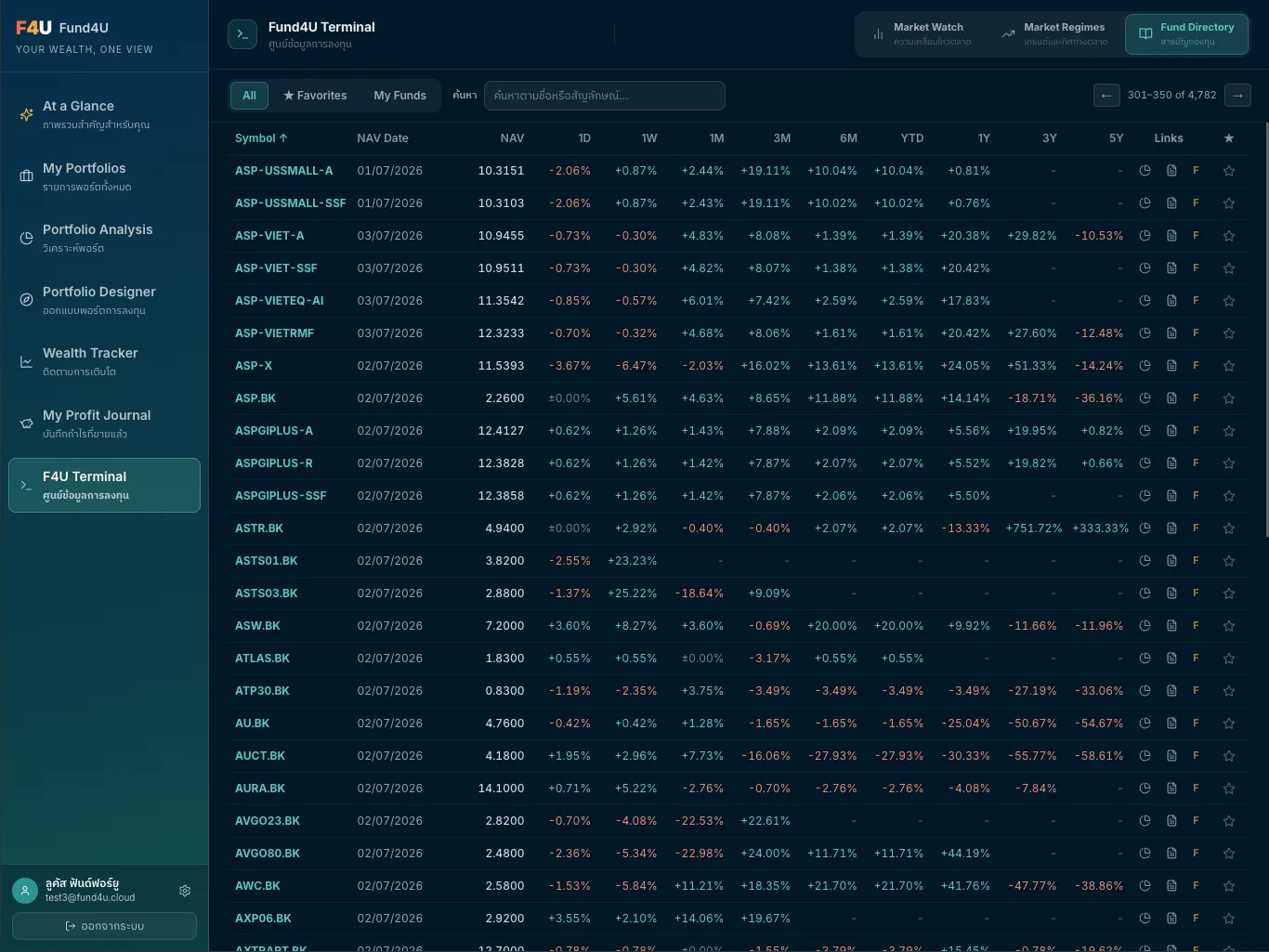1269x952 pixels.
Task: Open document icon for AURA.BK row
Action: pyautogui.click(x=1171, y=789)
